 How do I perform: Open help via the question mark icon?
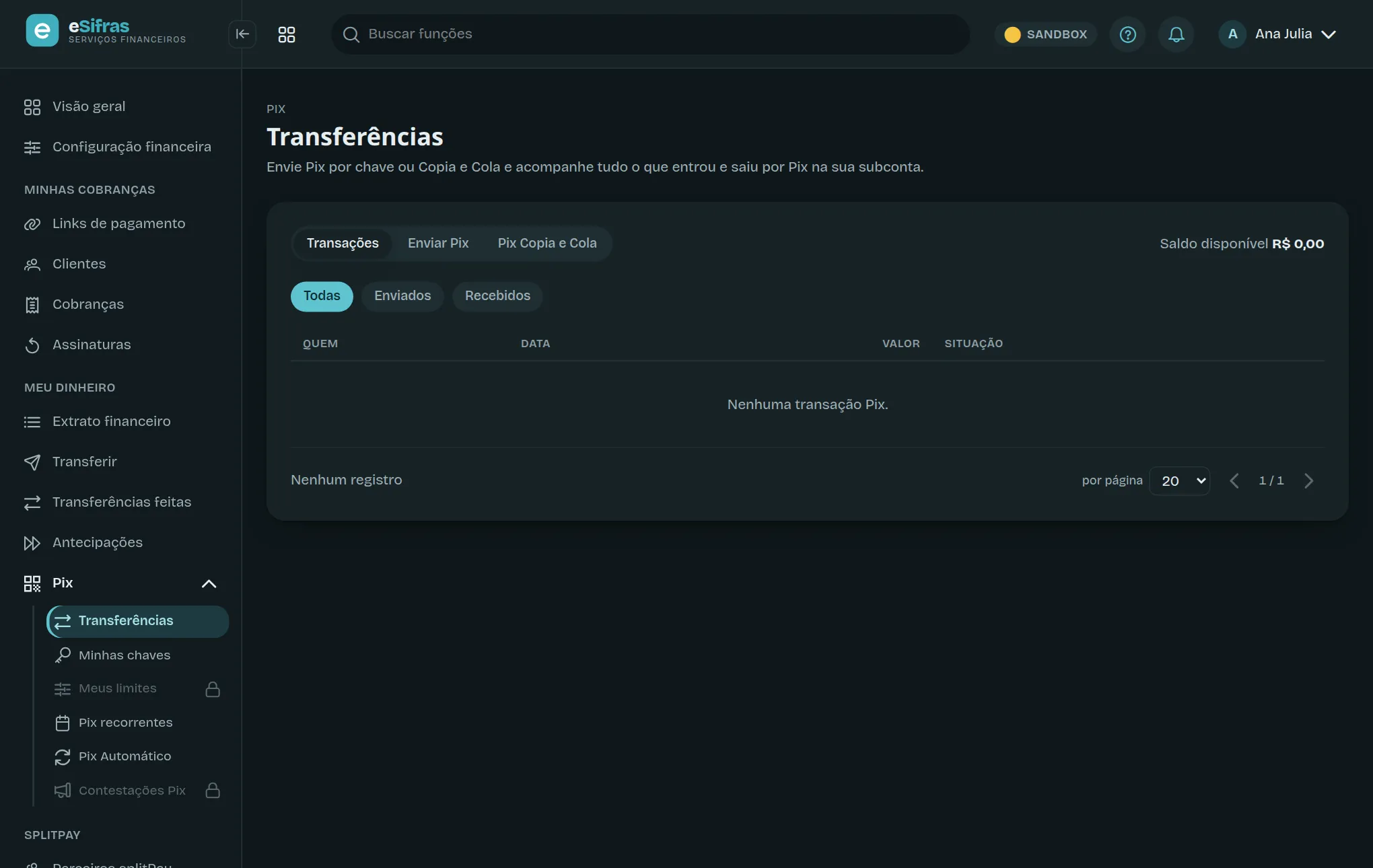pos(1128,34)
